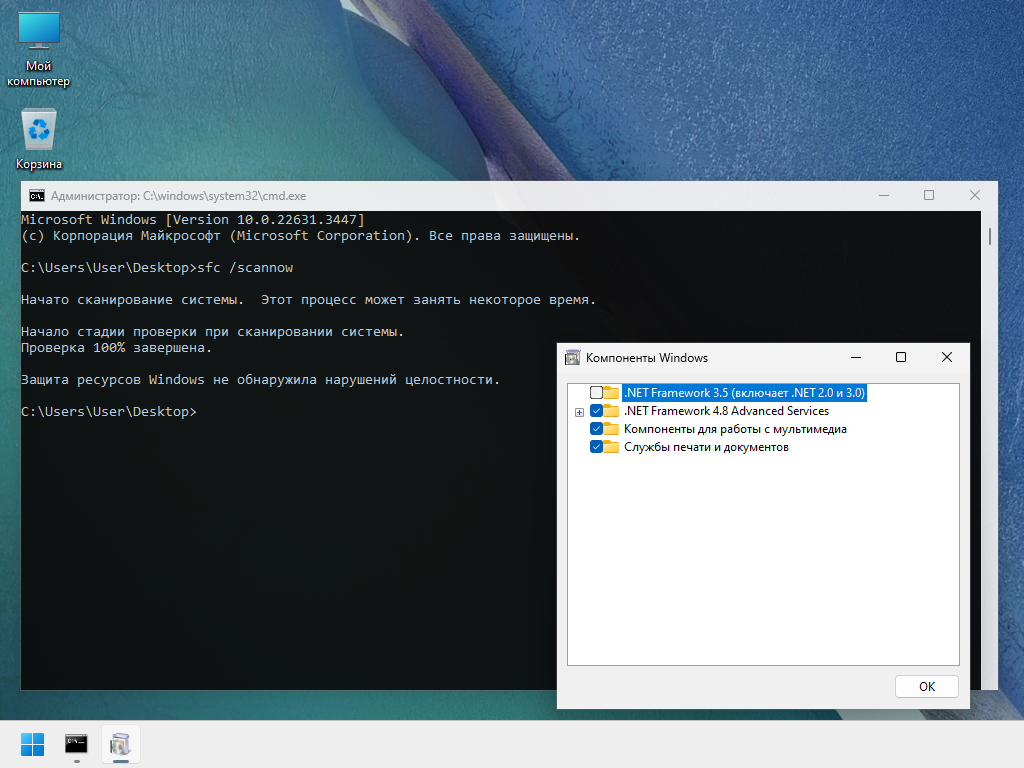Image resolution: width=1024 pixels, height=768 pixels.
Task: Click the Компоненты Windows installer taskbar icon
Action: point(121,744)
